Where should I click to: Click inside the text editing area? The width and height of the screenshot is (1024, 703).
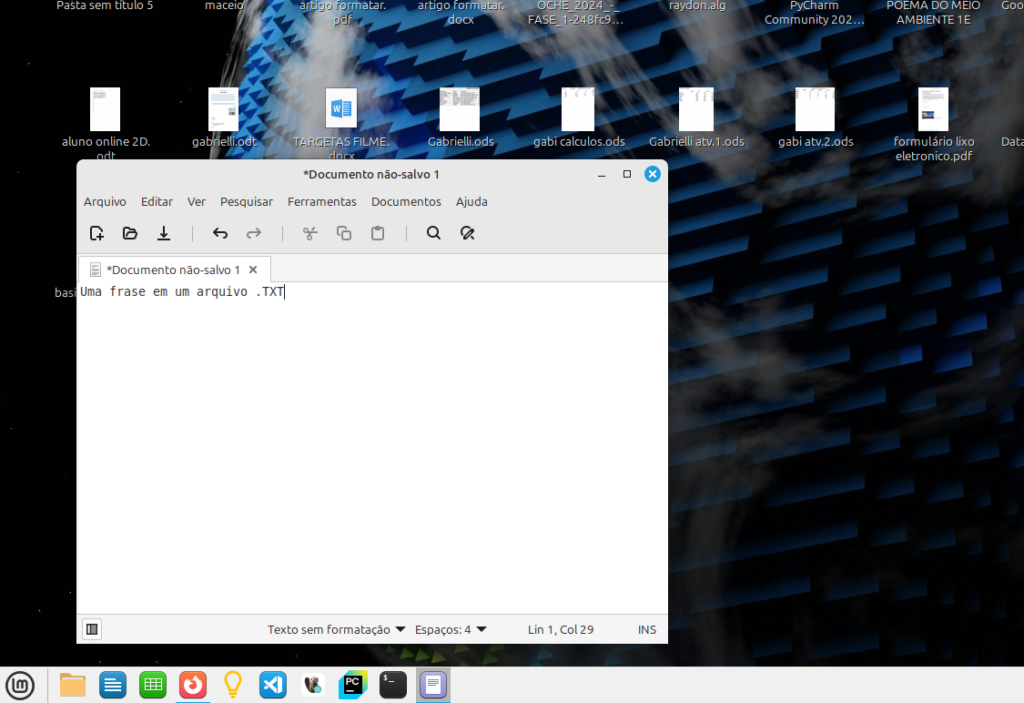point(370,450)
